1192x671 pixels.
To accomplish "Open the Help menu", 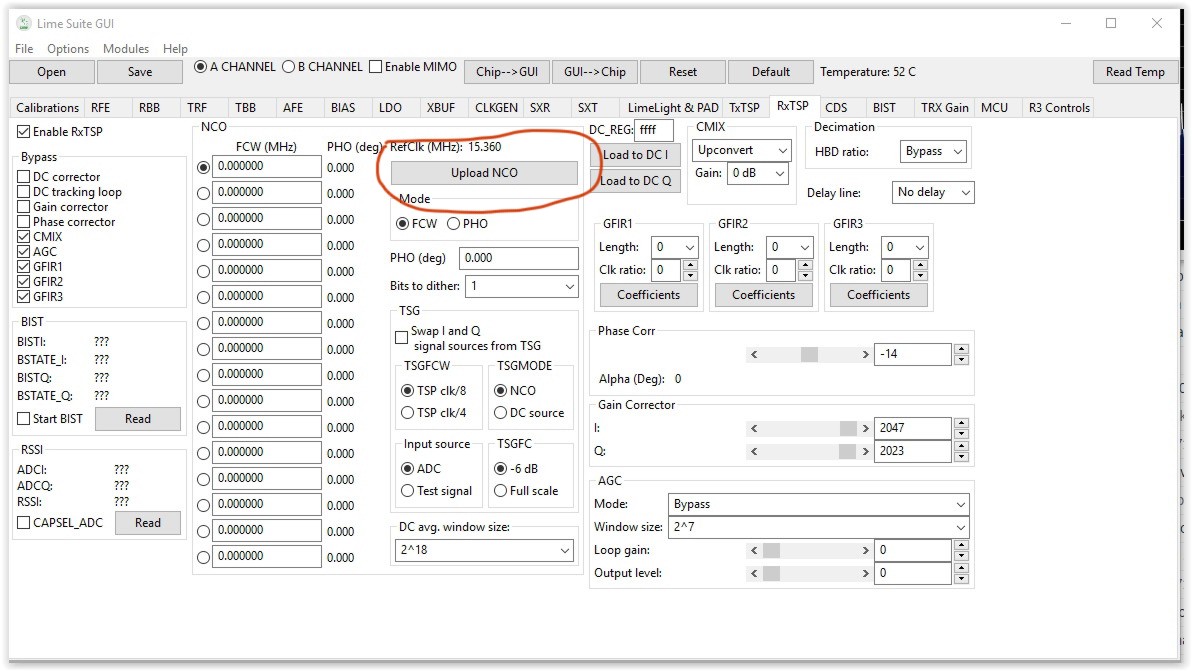I will 175,49.
